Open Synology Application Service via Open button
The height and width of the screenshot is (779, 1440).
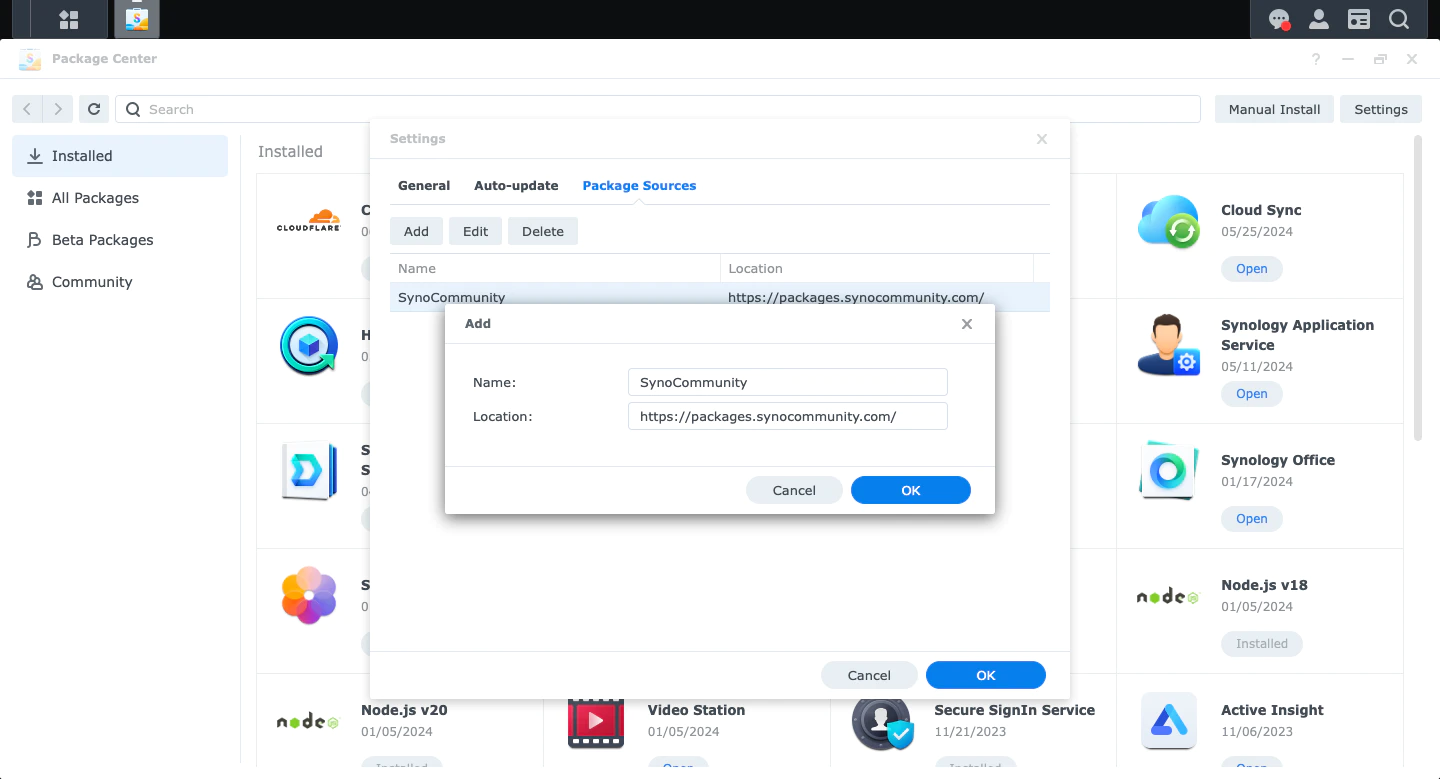point(1251,394)
